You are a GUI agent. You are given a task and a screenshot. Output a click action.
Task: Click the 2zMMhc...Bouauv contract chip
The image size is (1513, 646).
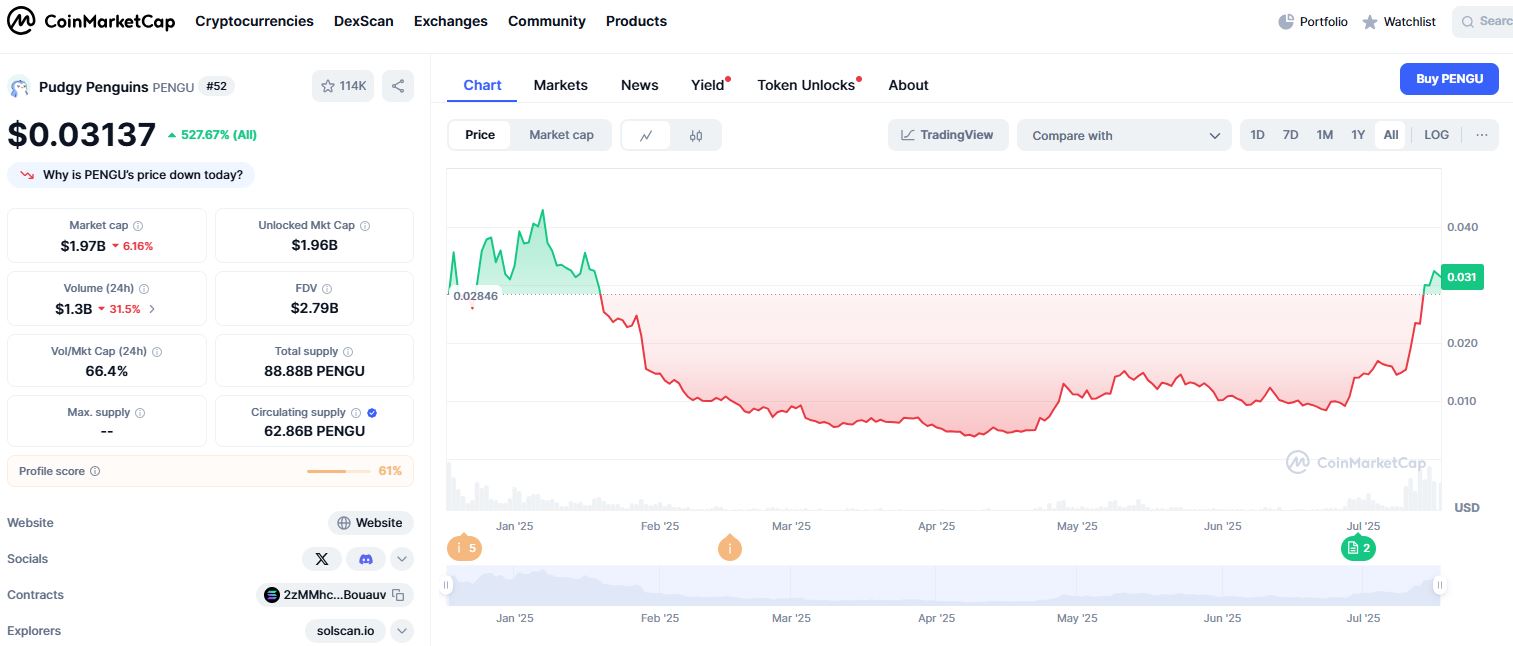(x=335, y=595)
